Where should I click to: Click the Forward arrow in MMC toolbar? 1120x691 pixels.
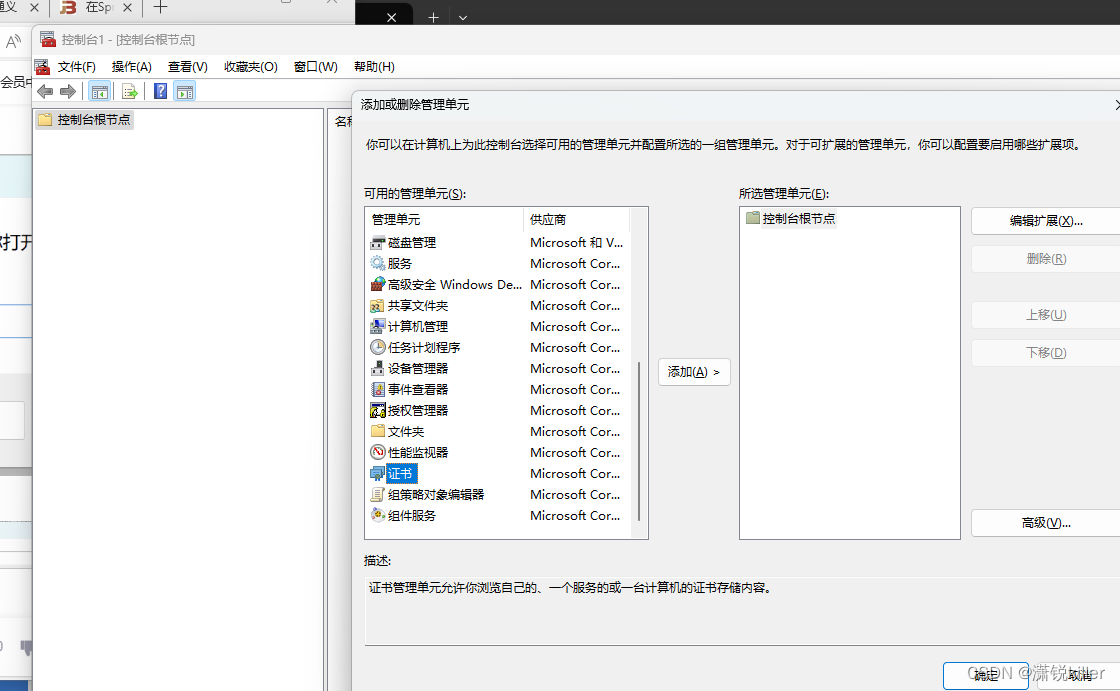pos(68,91)
